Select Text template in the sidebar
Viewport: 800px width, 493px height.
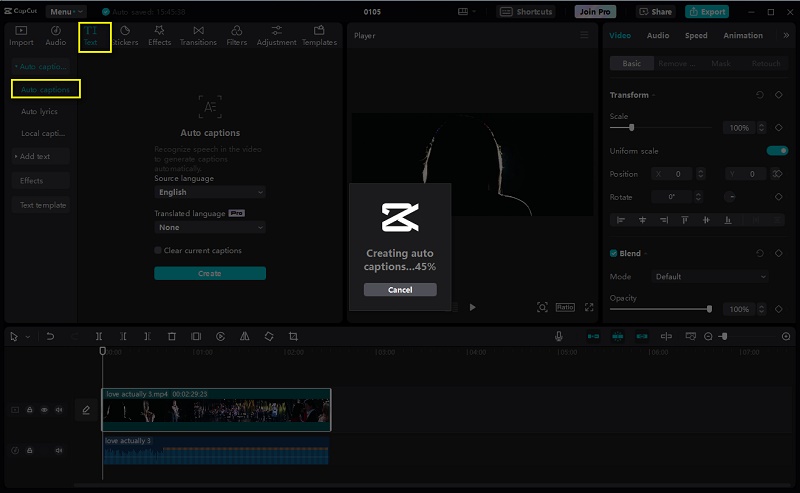43,205
